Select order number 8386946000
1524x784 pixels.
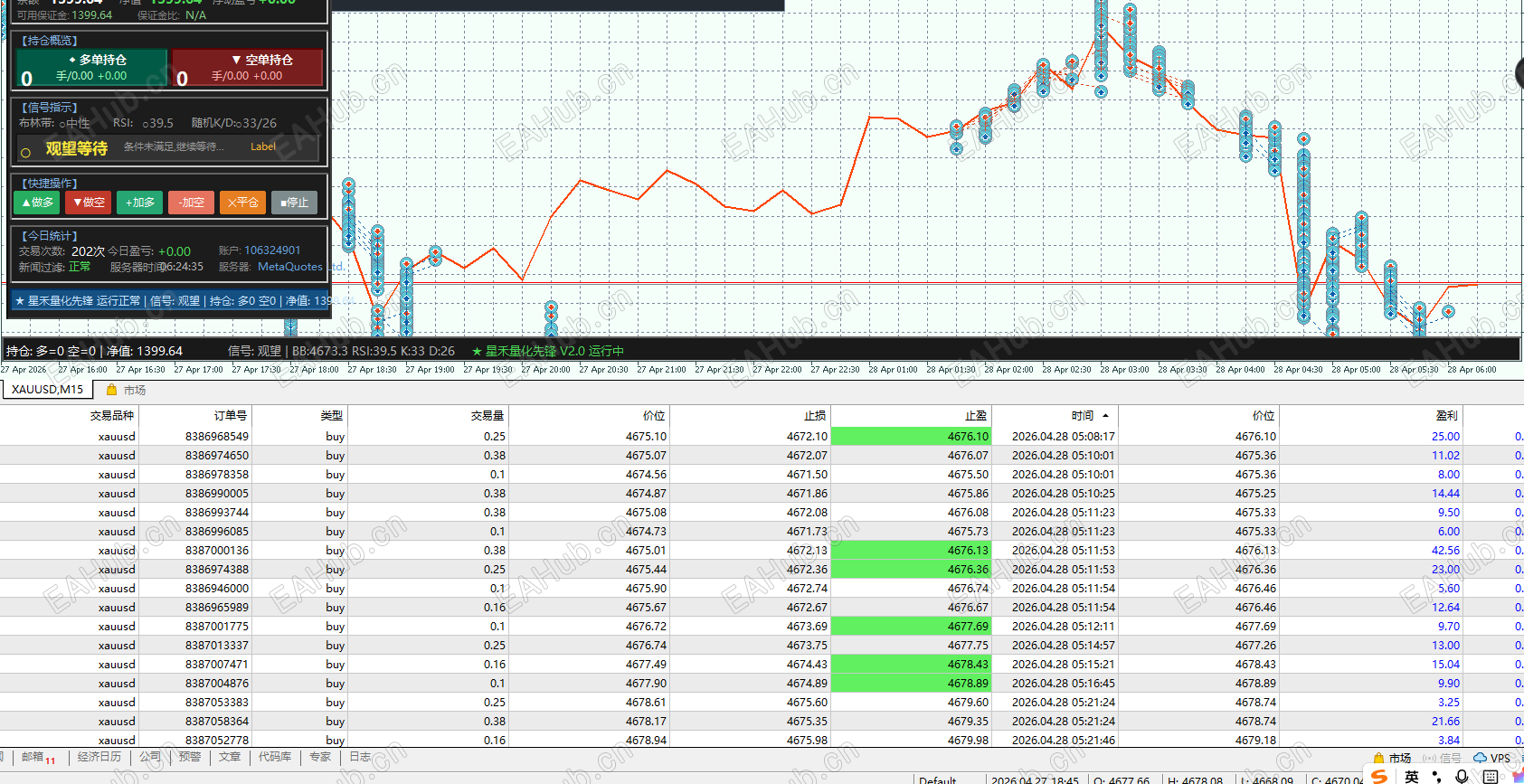pyautogui.click(x=217, y=589)
